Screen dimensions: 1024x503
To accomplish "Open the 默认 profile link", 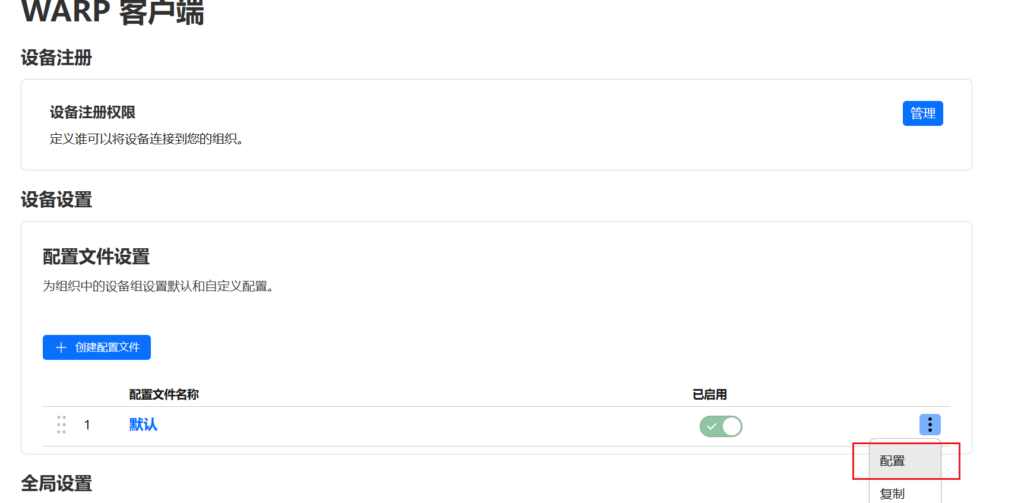I will tap(143, 425).
